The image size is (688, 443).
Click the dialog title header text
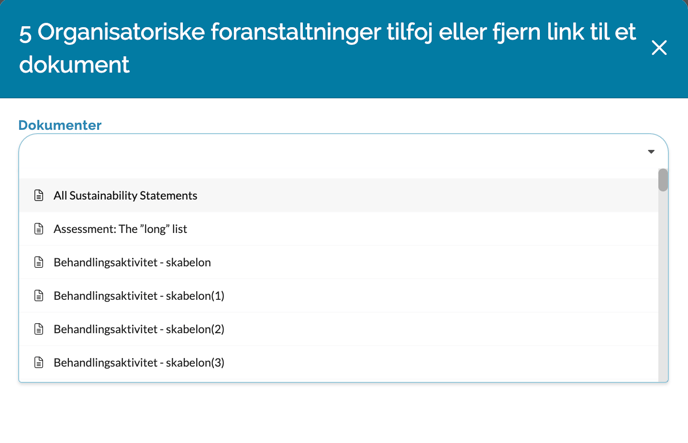(327, 48)
